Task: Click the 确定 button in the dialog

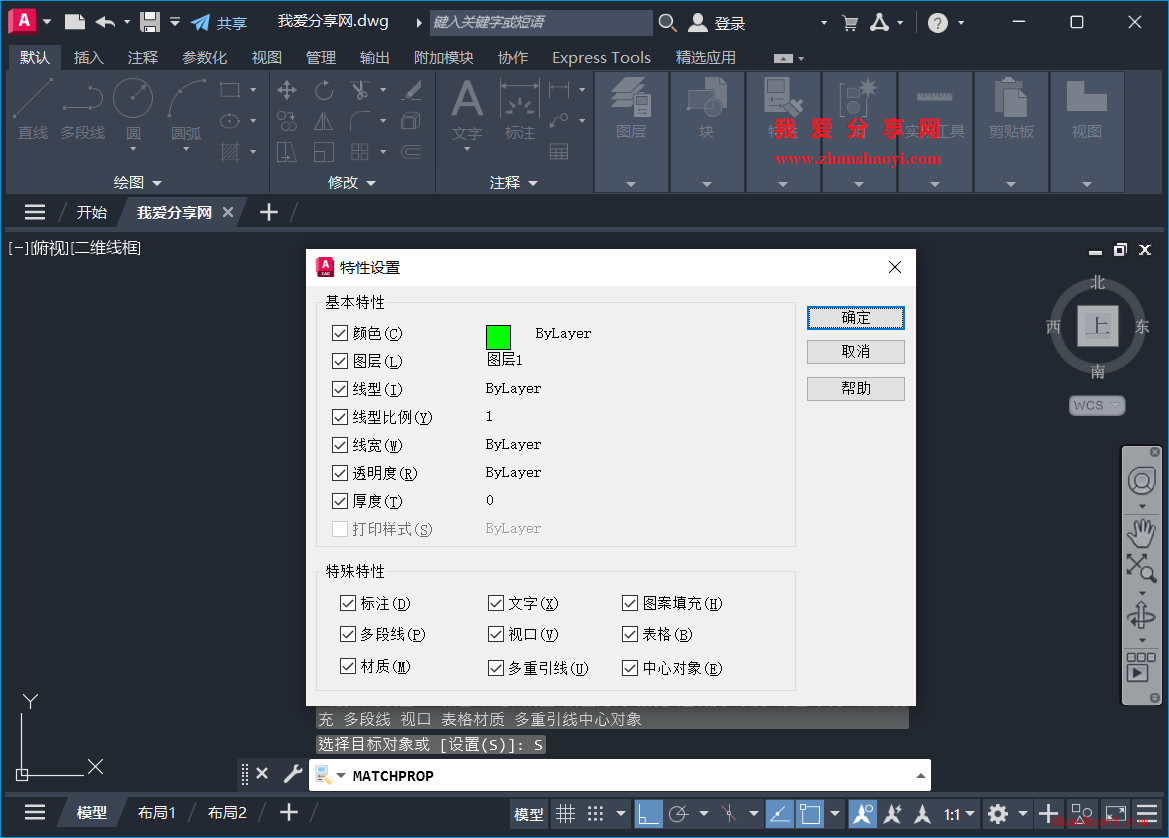Action: (x=855, y=317)
